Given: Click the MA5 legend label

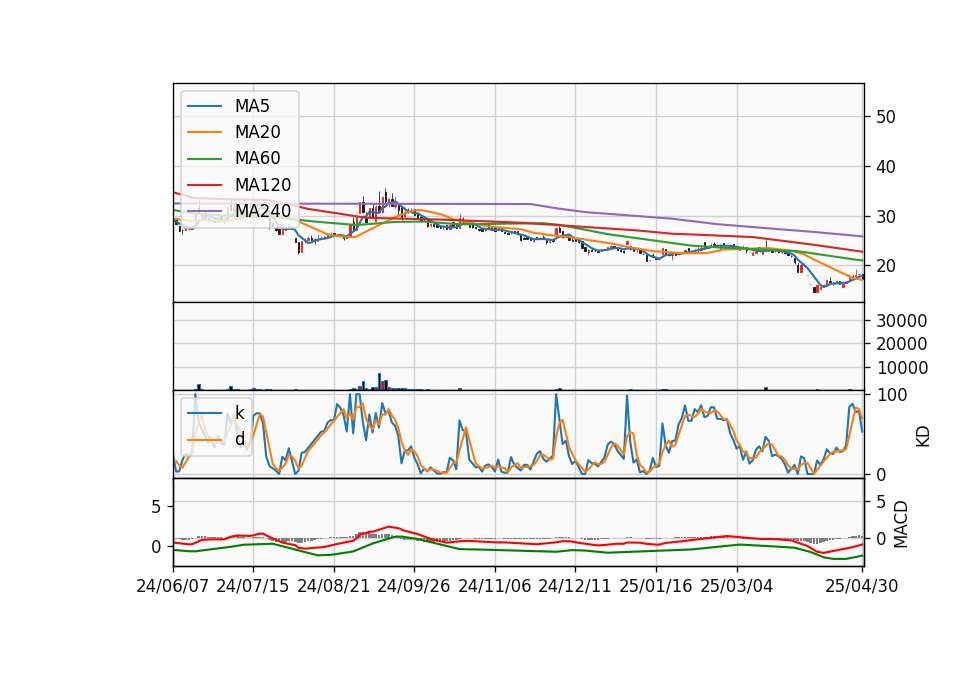Looking at the screenshot, I should [x=252, y=106].
